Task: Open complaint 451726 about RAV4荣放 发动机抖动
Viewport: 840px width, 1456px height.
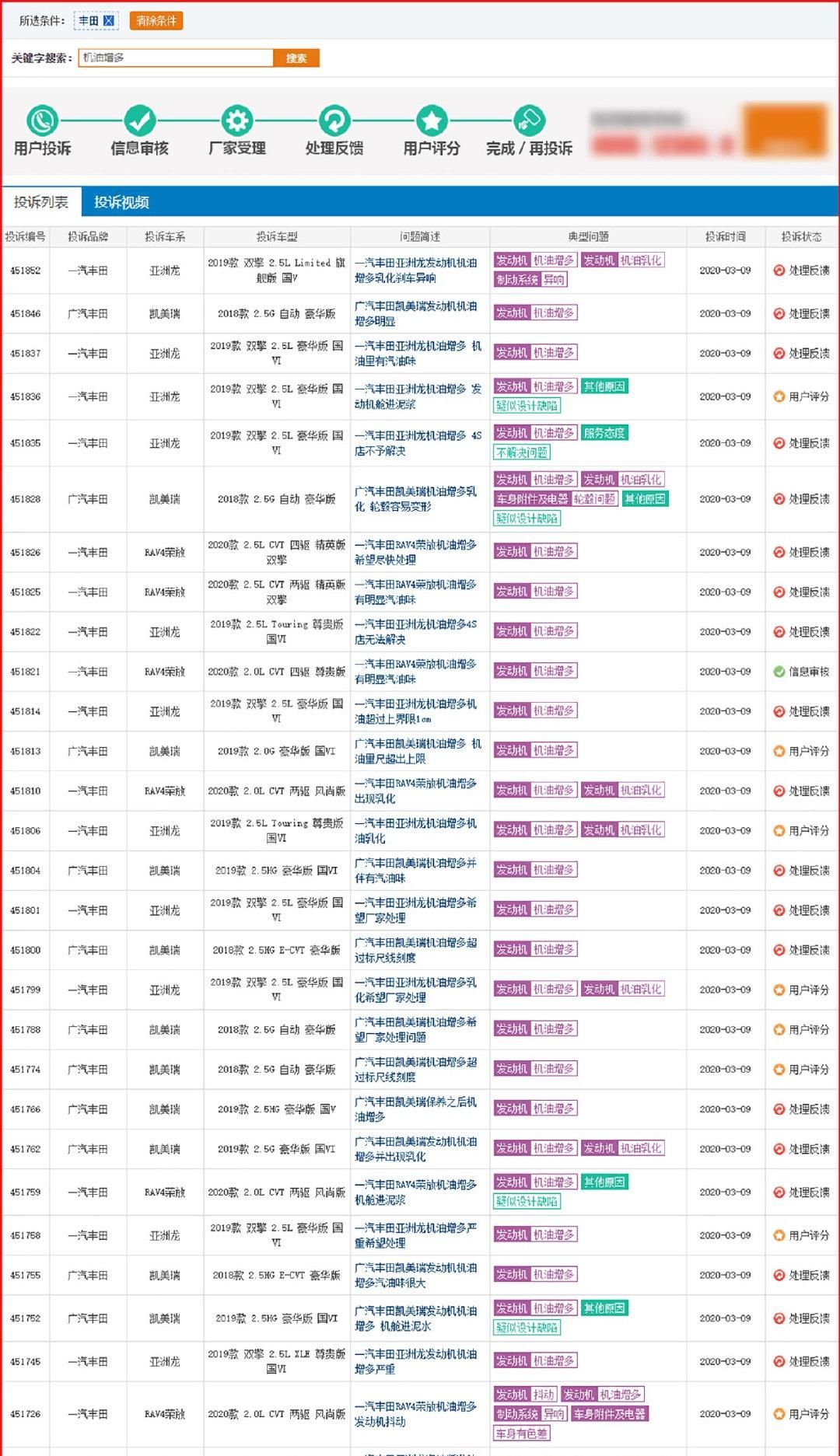Action: pyautogui.click(x=416, y=1414)
